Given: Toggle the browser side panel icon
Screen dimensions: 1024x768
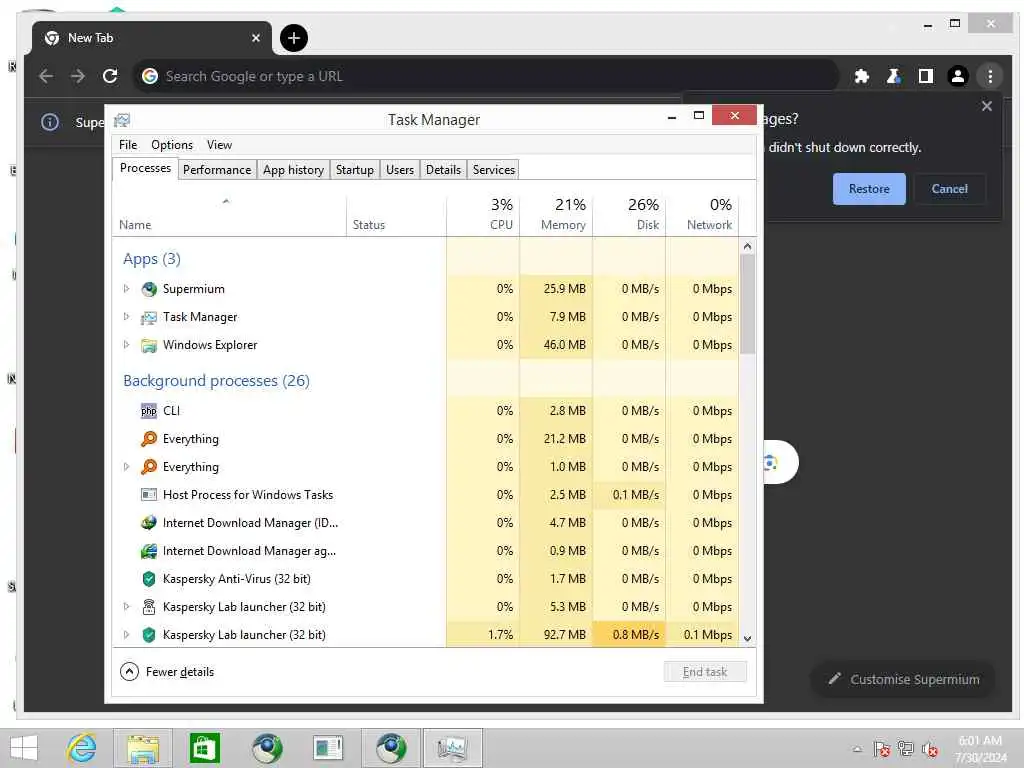Looking at the screenshot, I should tap(925, 76).
